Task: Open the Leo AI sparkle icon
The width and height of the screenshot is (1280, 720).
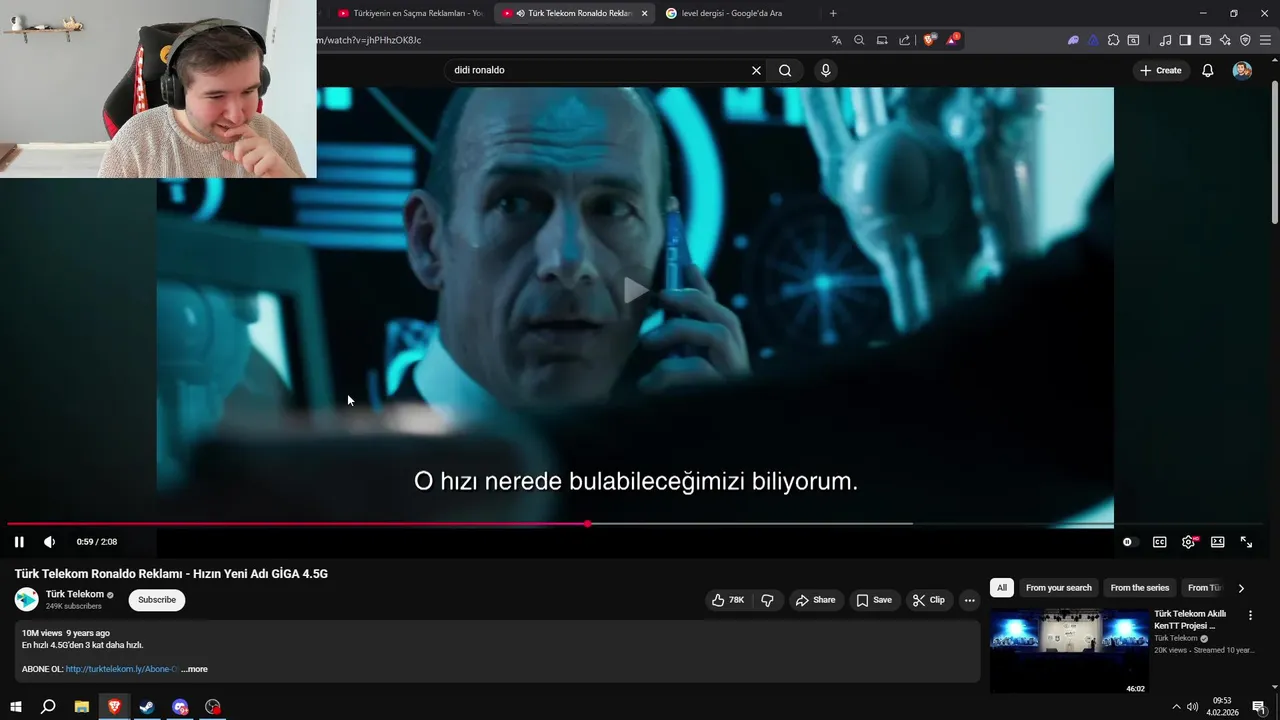Action: (1225, 40)
